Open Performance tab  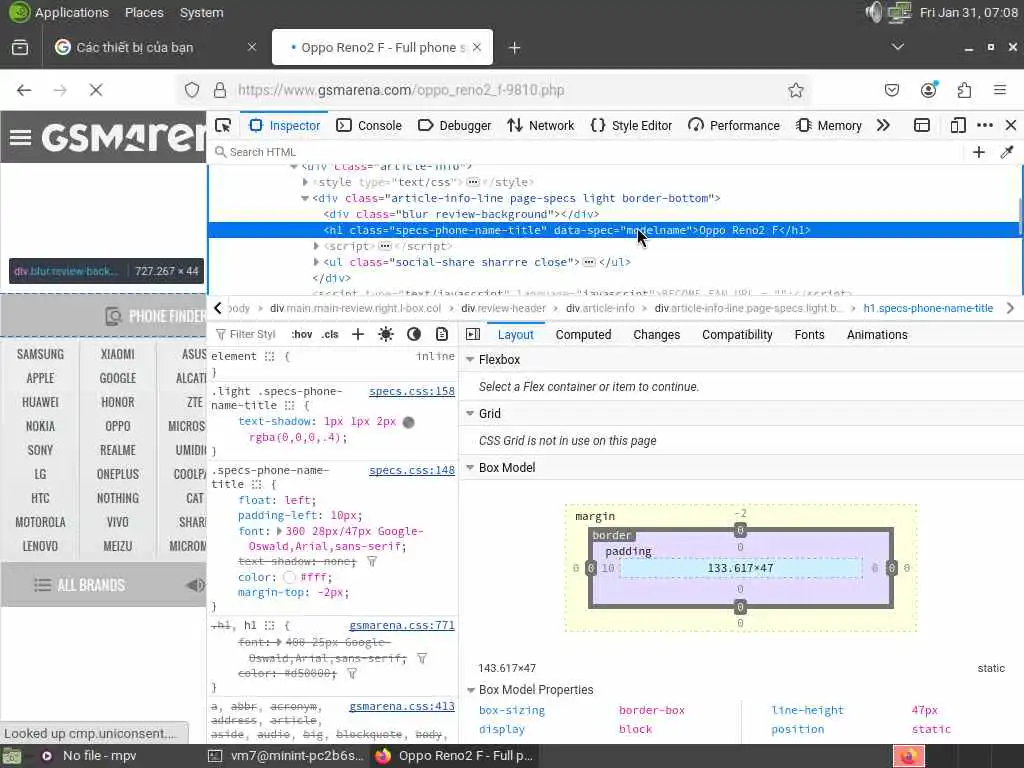[734, 125]
